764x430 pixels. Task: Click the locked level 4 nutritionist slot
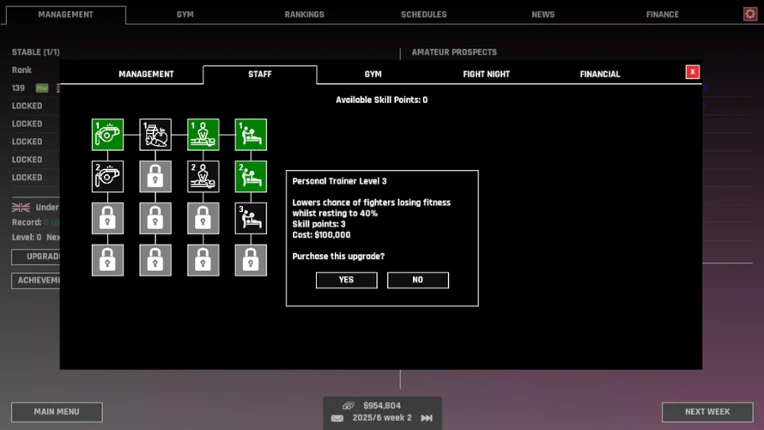tap(155, 260)
